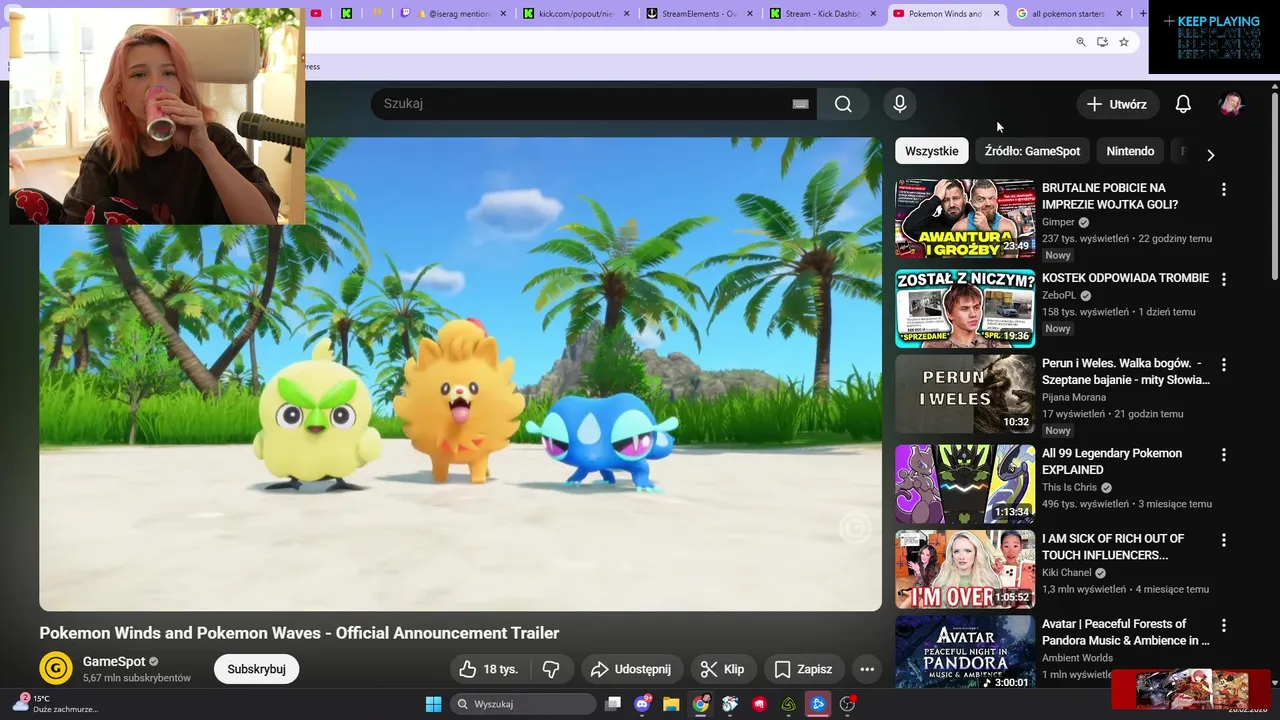The image size is (1280, 720).
Task: Open the on-screen keyboard icon in search box
Action: tap(800, 104)
